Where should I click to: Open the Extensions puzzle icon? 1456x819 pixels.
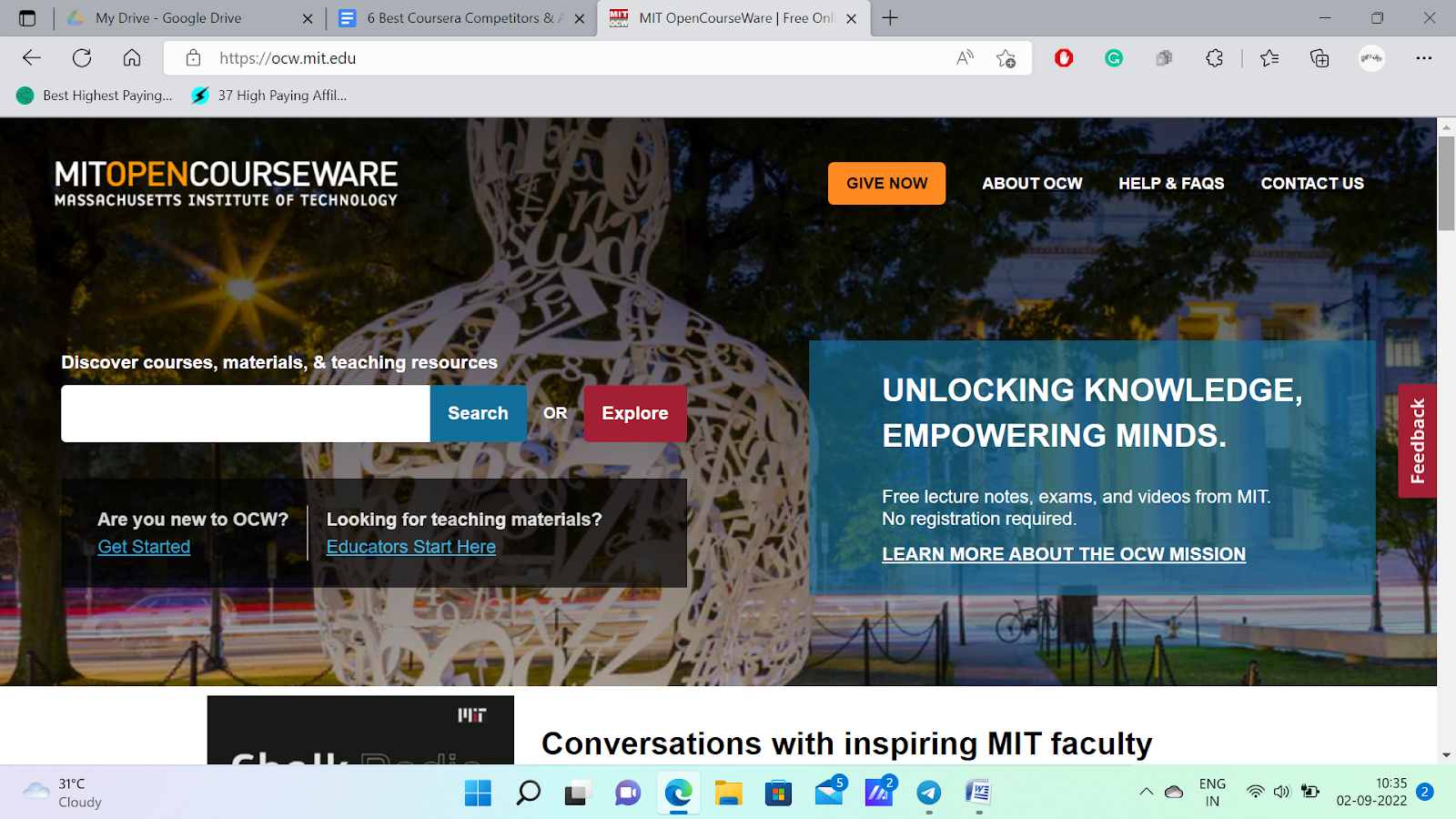1214,58
